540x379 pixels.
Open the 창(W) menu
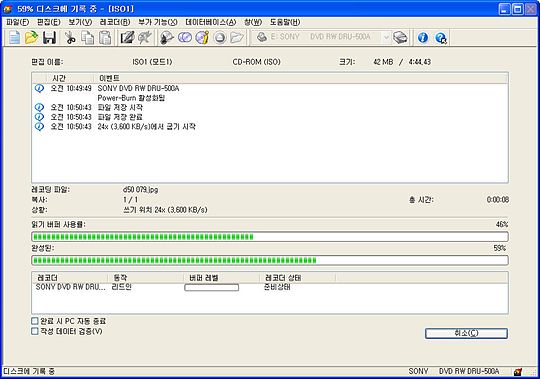pos(253,22)
